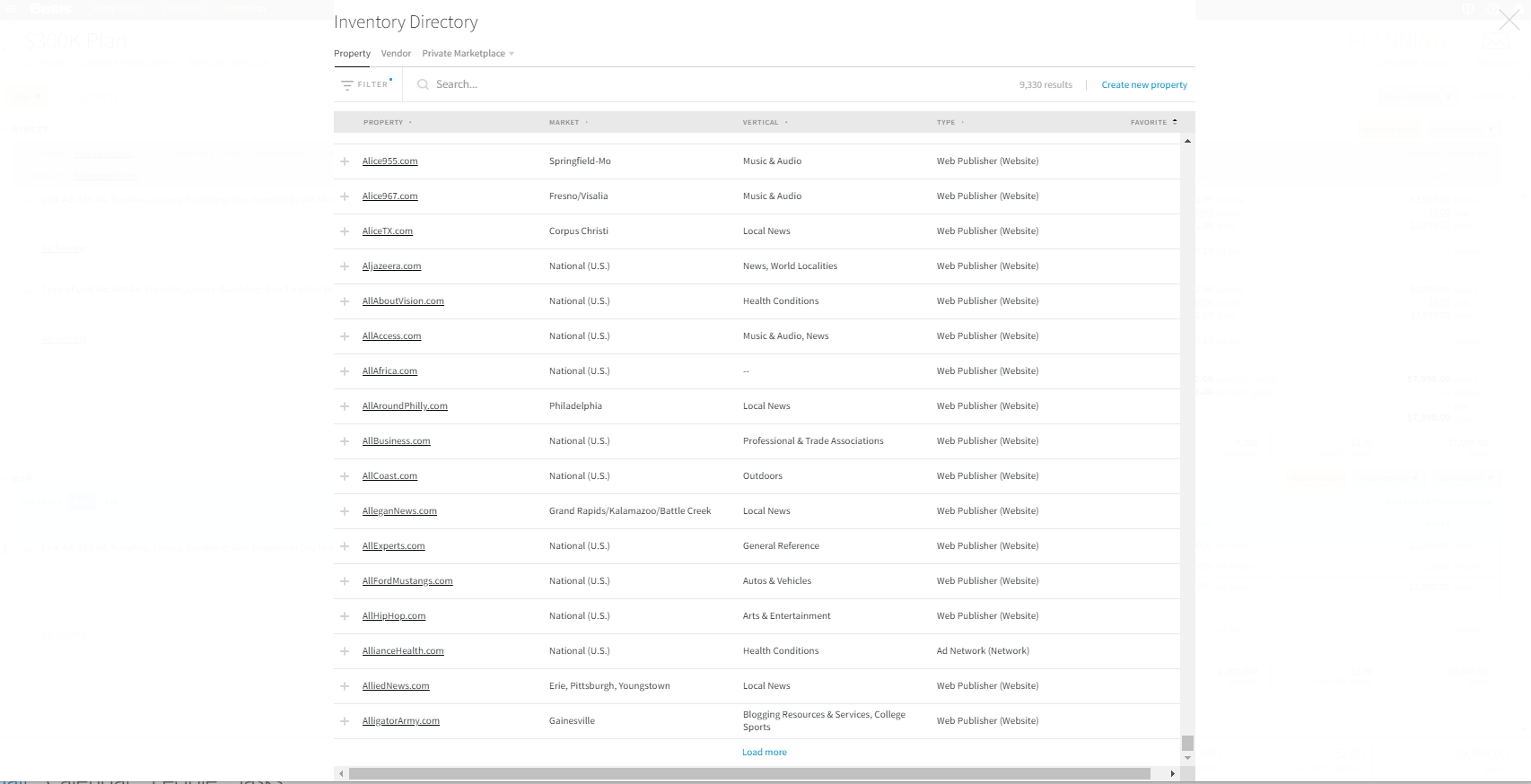This screenshot has height=784, width=1531.
Task: Click 'Grand Rapids/Kalamazoo/Battle Creek' market cell
Action: point(630,511)
